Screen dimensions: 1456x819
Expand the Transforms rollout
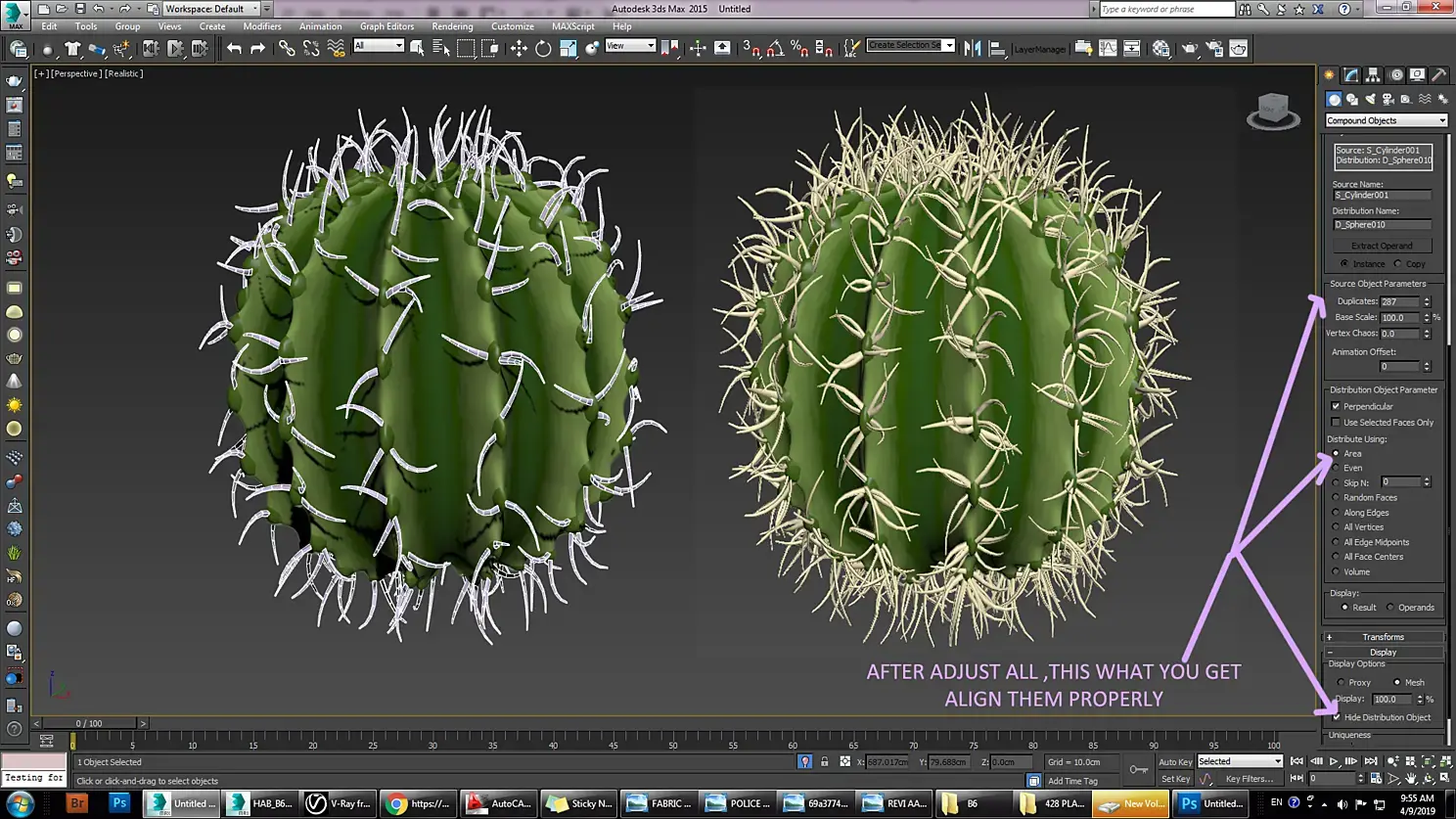[1383, 637]
